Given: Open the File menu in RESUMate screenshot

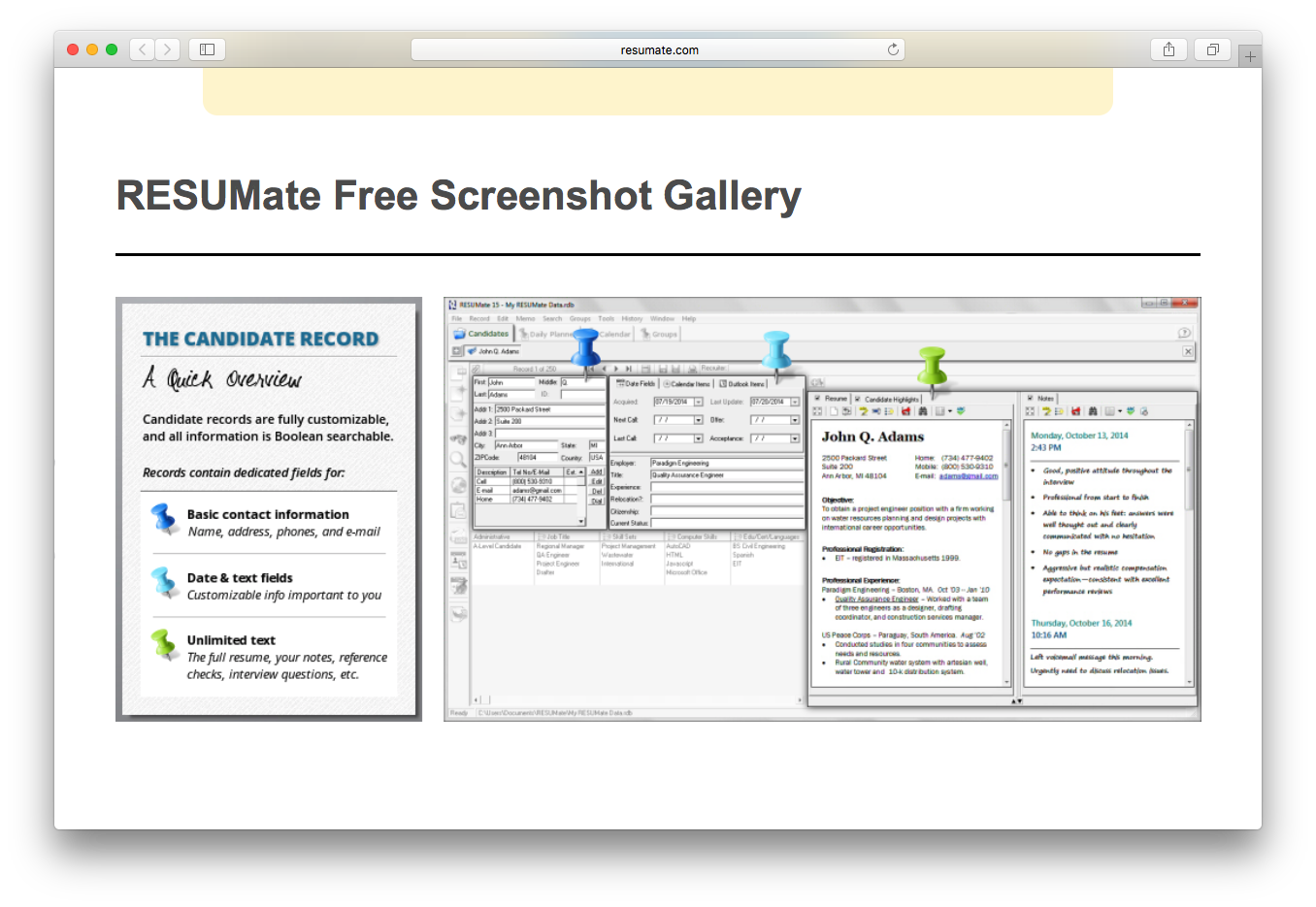Looking at the screenshot, I should pyautogui.click(x=456, y=318).
